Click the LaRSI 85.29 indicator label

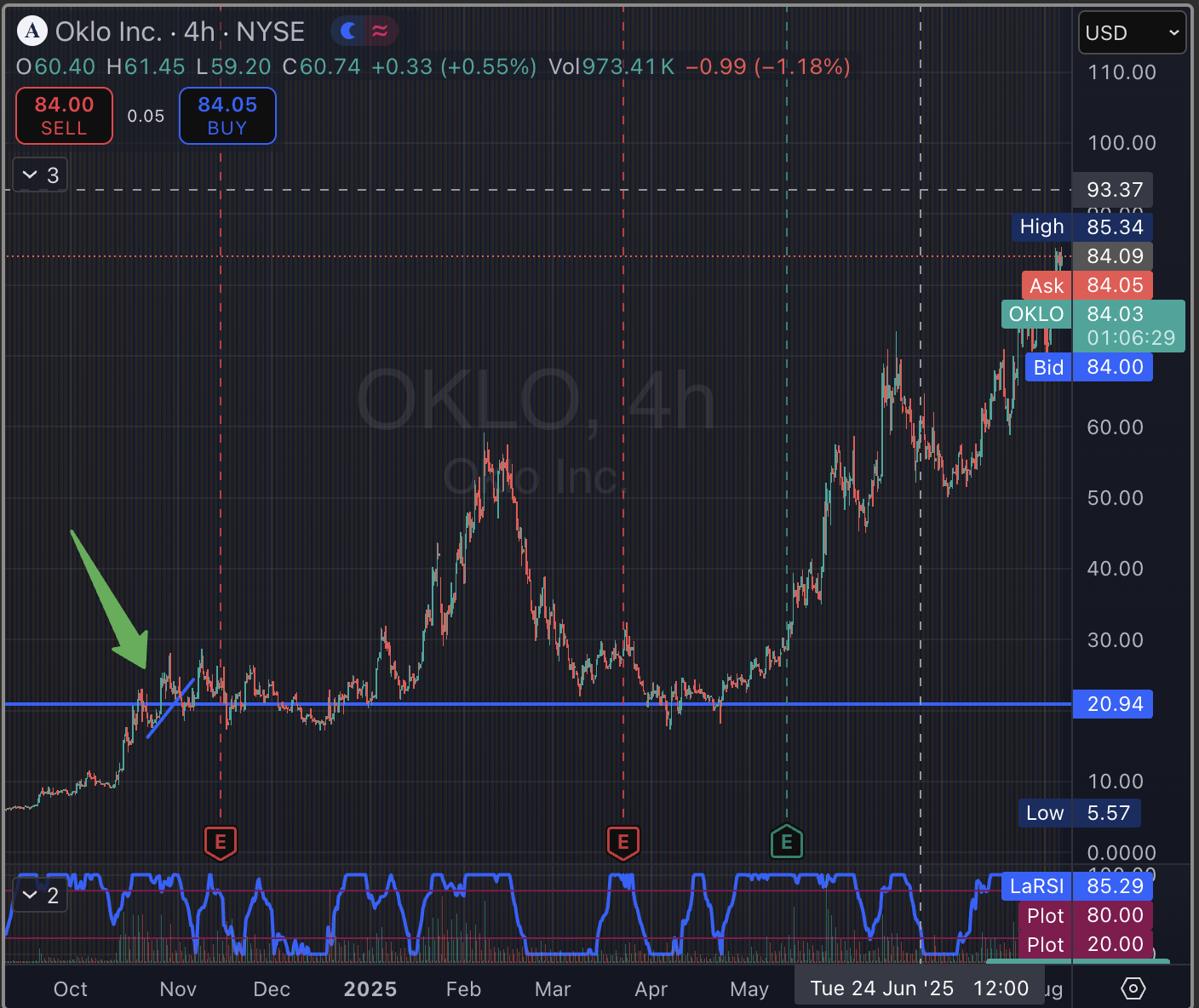click(x=1077, y=886)
